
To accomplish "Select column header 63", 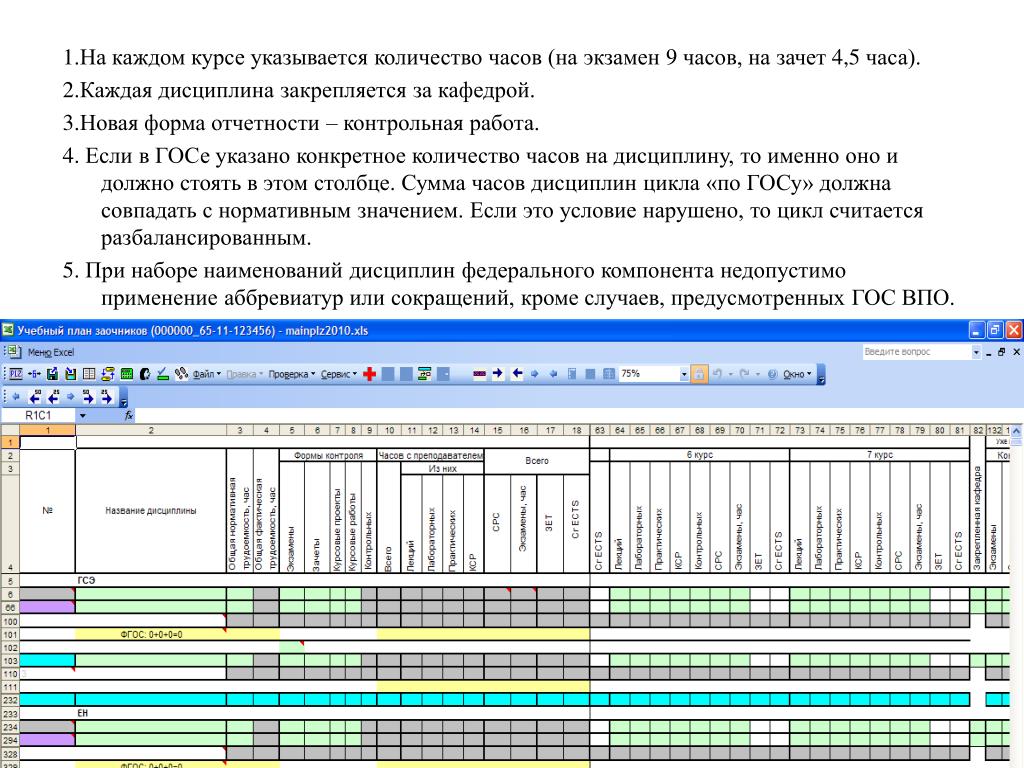I will click(600, 430).
